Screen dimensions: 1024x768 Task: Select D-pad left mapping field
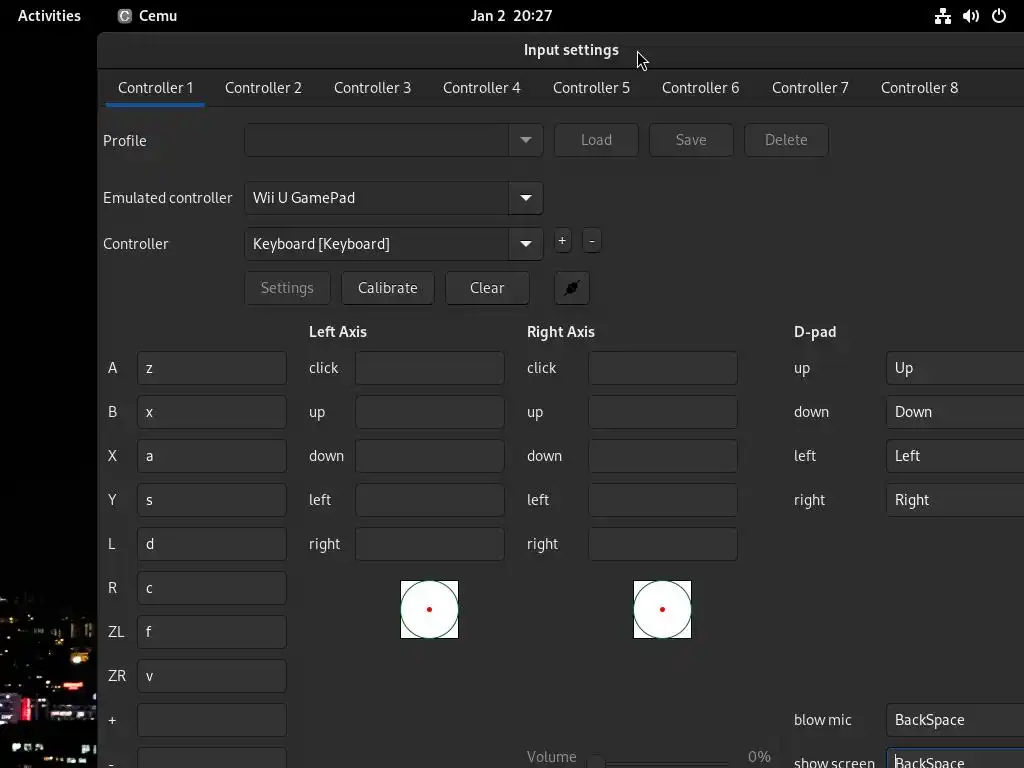point(955,456)
